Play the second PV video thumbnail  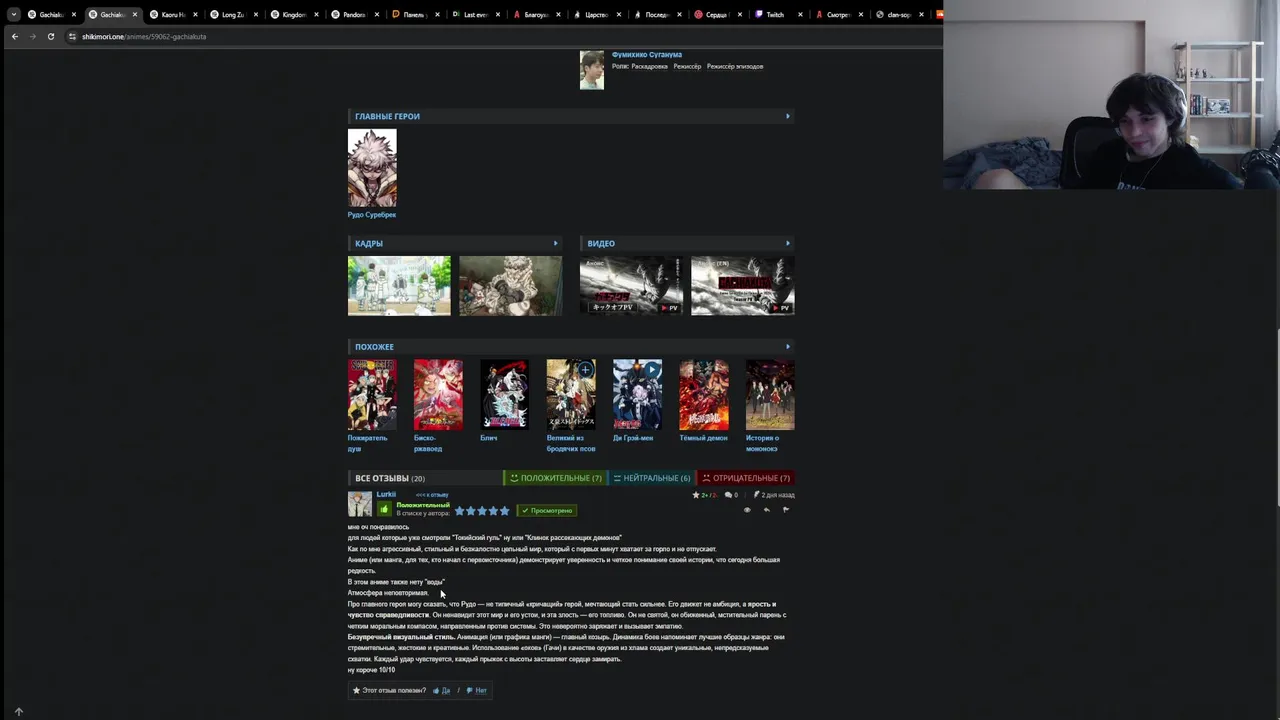(743, 286)
